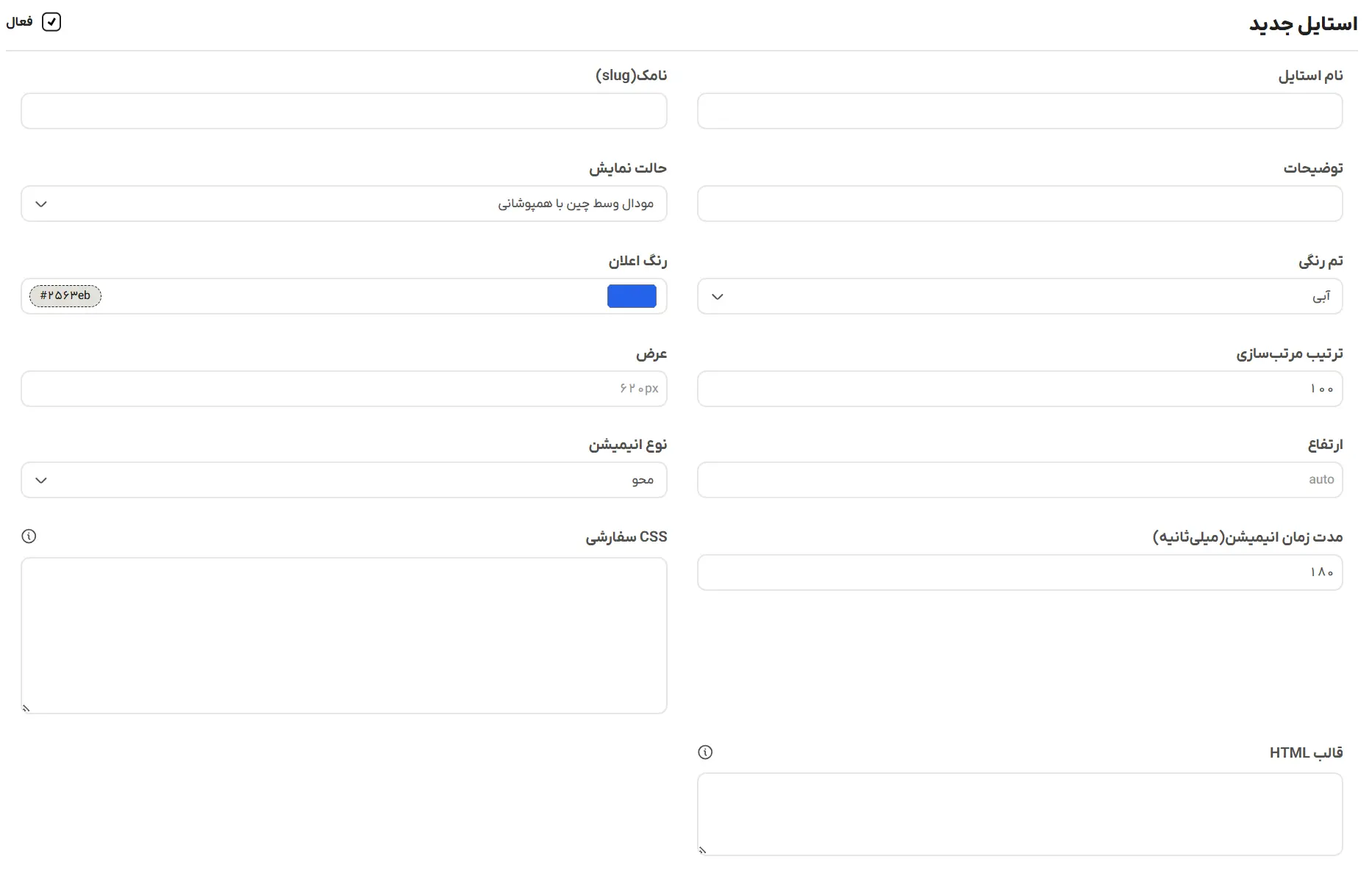Expand the نوع انیمیشن dropdown

click(344, 480)
